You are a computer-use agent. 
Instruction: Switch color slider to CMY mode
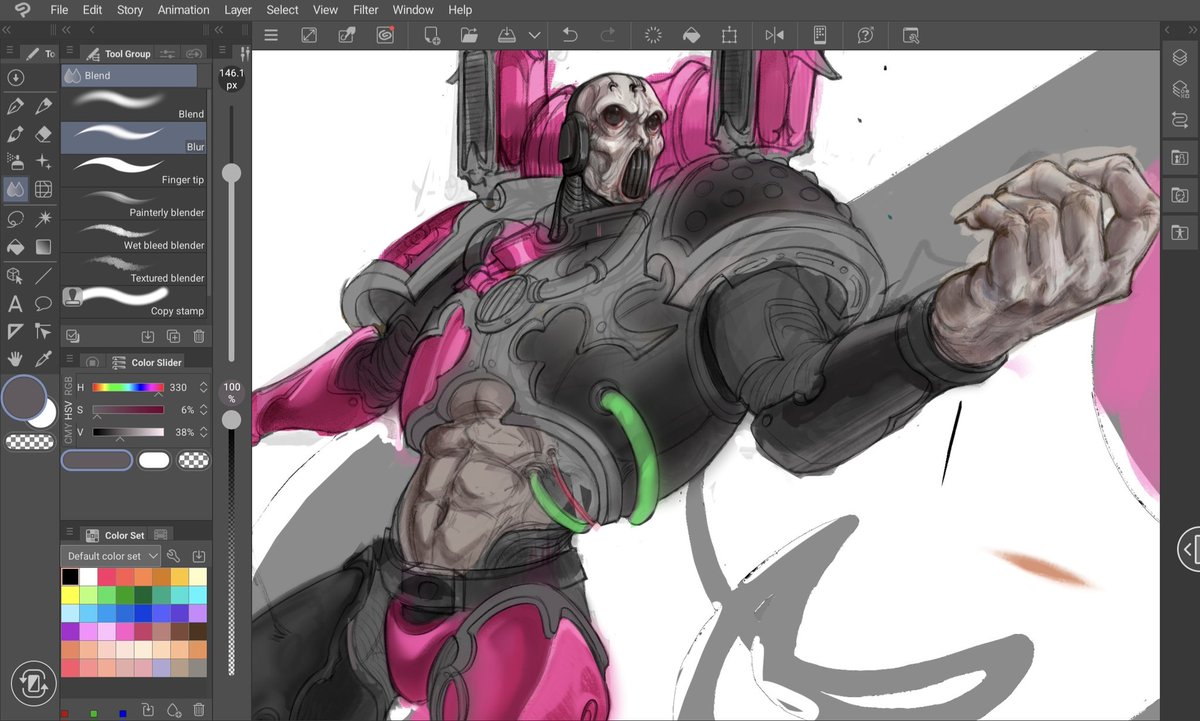(x=68, y=432)
